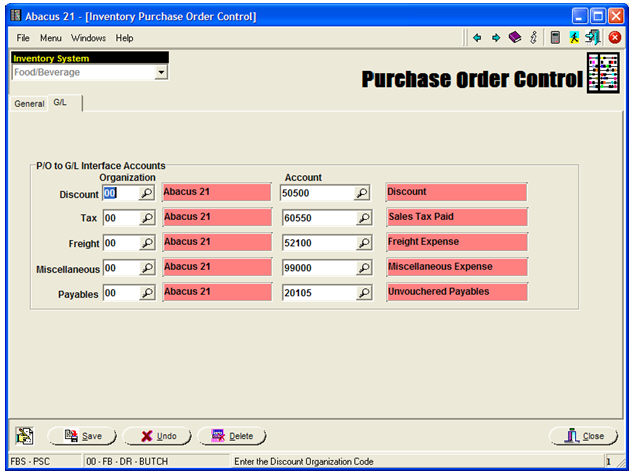Click the running man toolbar icon

[575, 38]
